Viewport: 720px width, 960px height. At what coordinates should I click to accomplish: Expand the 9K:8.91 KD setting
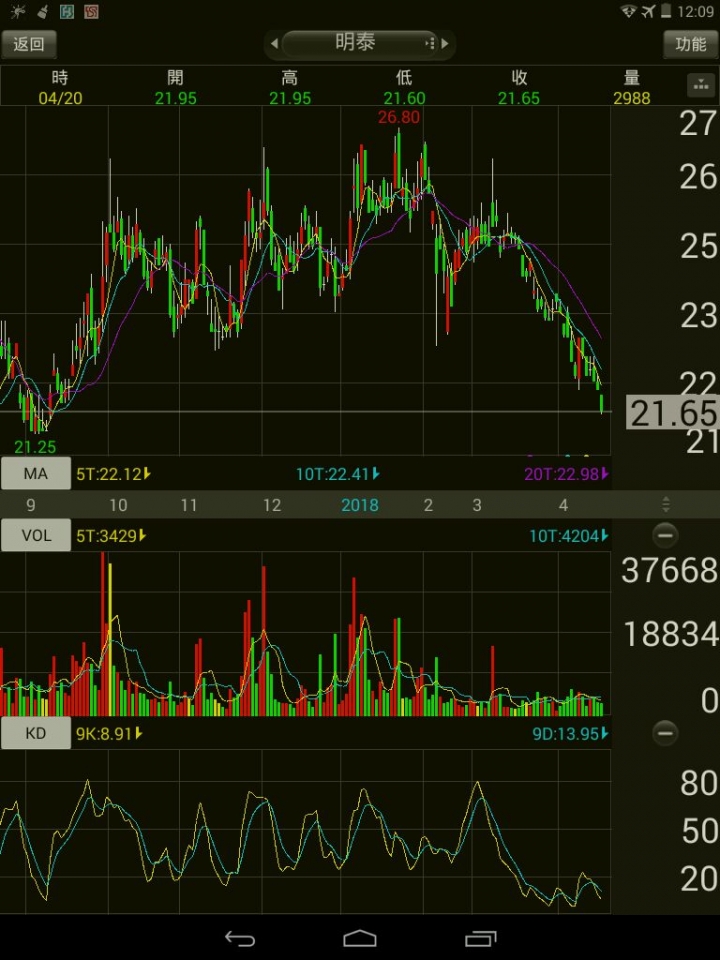[x=109, y=733]
